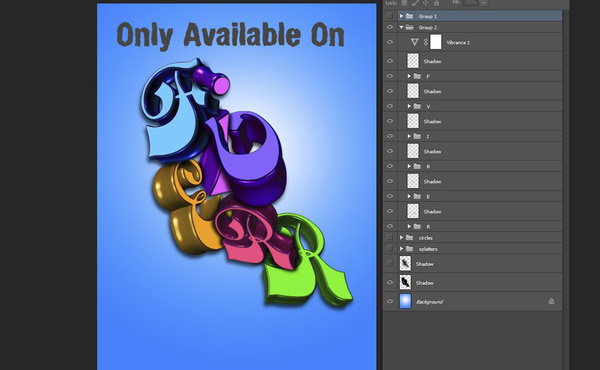Expand the V group arrow
The image size is (600, 370).
[409, 106]
